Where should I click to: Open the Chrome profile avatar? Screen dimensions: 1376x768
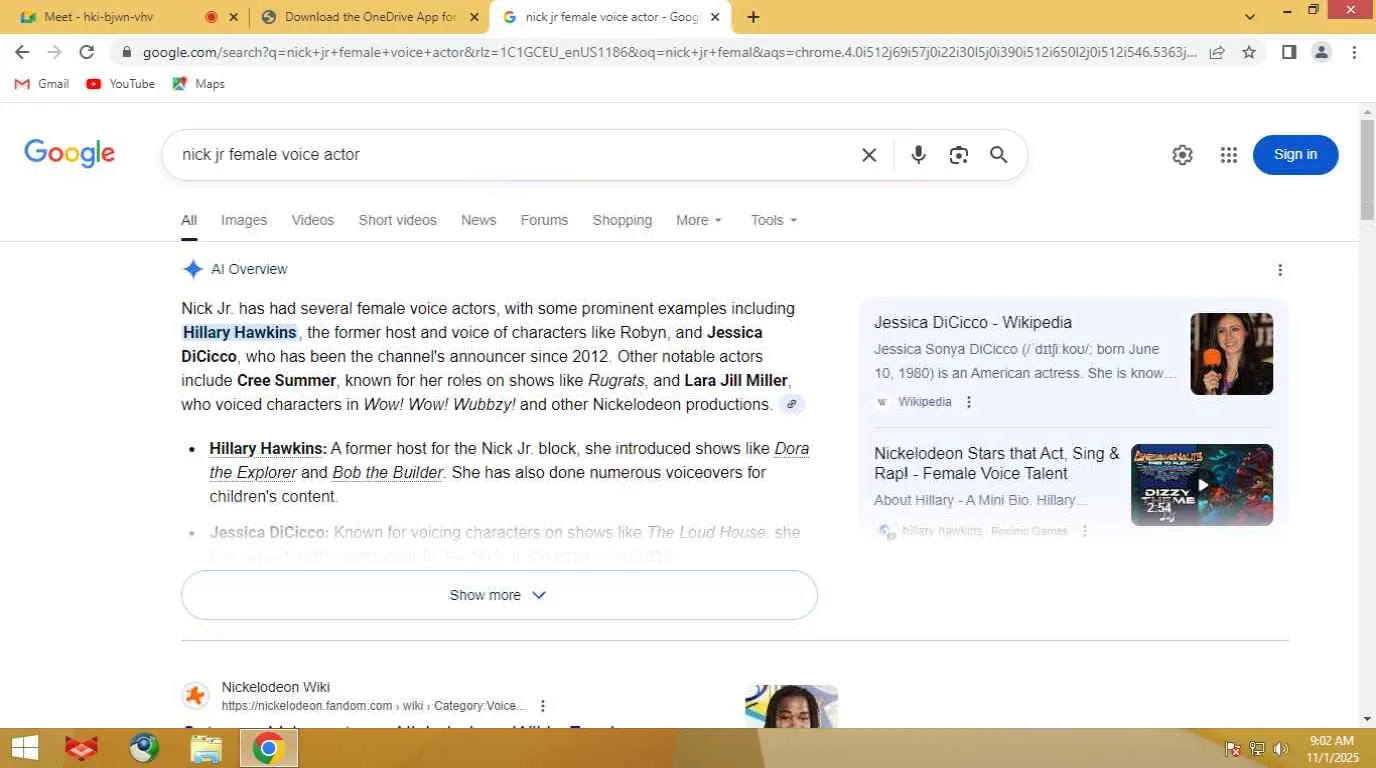[x=1321, y=52]
